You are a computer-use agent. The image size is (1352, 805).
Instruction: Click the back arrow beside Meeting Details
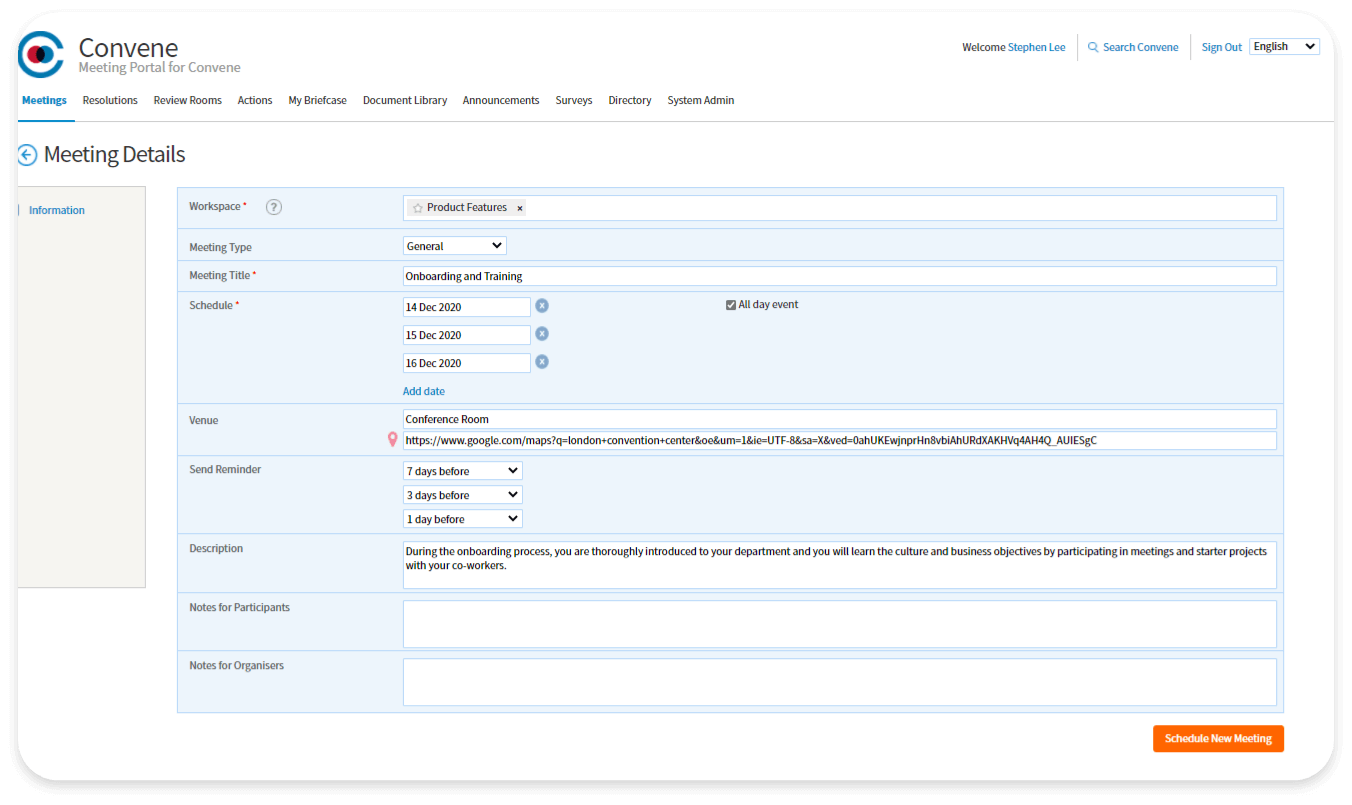pos(27,155)
